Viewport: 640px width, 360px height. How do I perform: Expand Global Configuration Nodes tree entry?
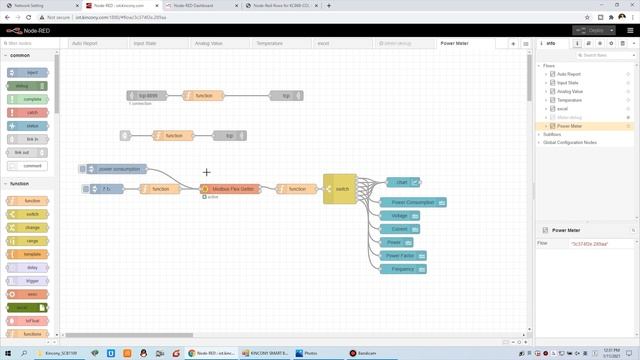(539, 142)
